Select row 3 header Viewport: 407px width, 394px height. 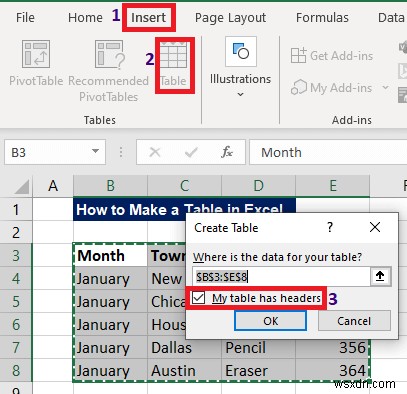pyautogui.click(x=16, y=256)
